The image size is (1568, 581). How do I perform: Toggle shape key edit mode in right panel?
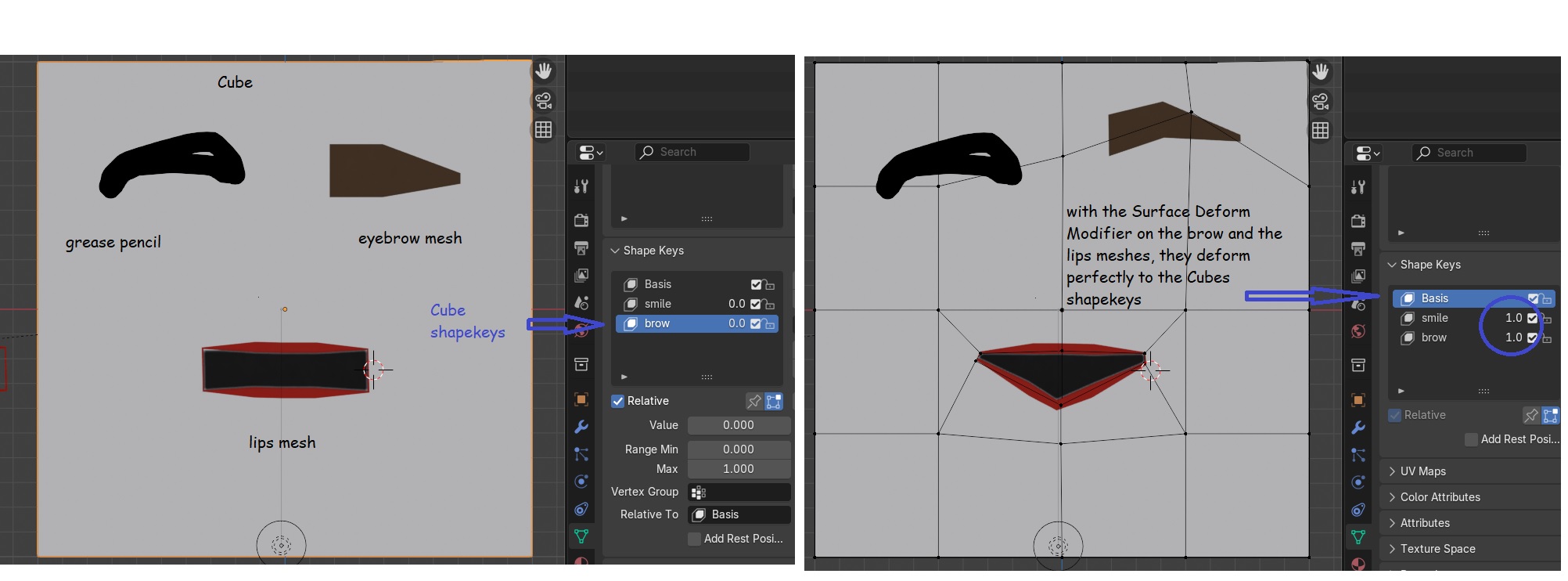point(1551,415)
